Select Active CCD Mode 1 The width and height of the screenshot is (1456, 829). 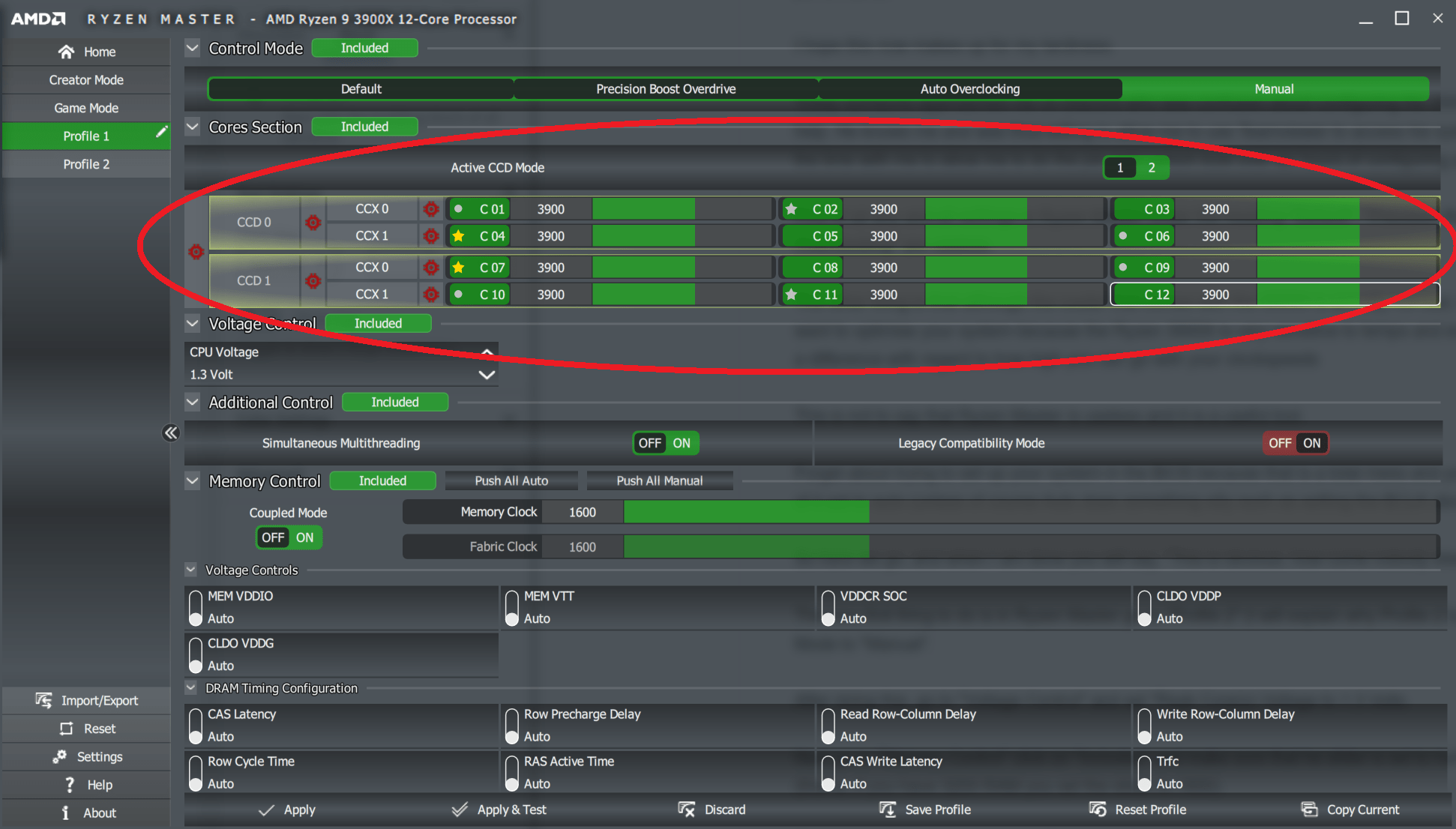click(x=1120, y=168)
